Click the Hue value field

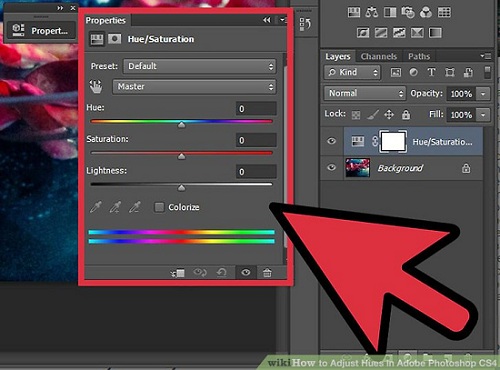click(x=256, y=109)
